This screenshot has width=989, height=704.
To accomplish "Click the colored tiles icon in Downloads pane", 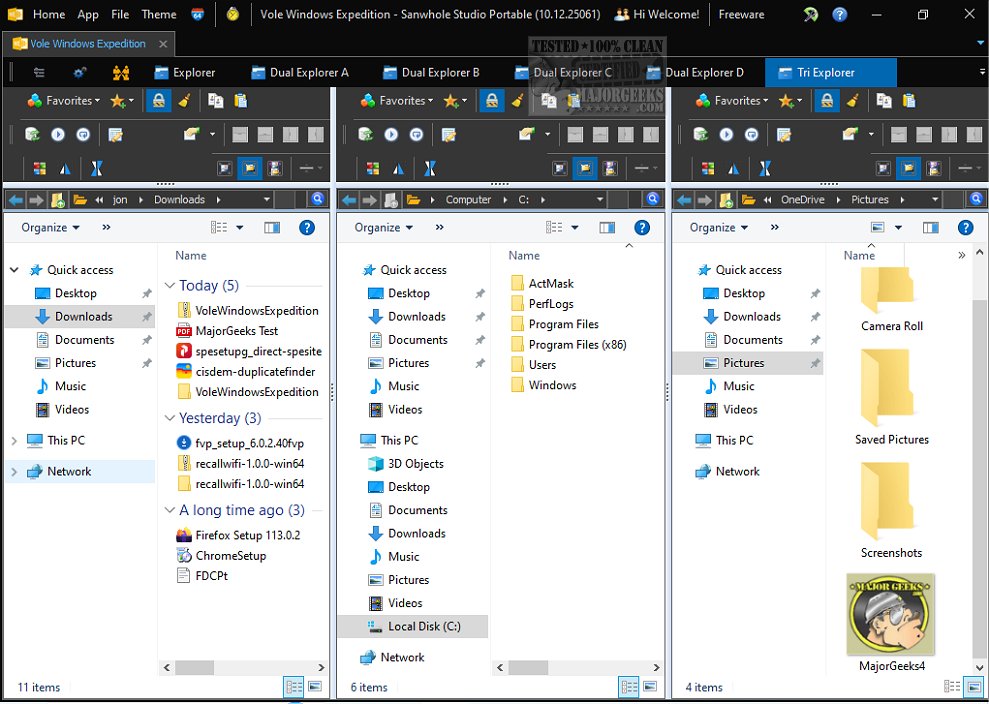I will 39,168.
